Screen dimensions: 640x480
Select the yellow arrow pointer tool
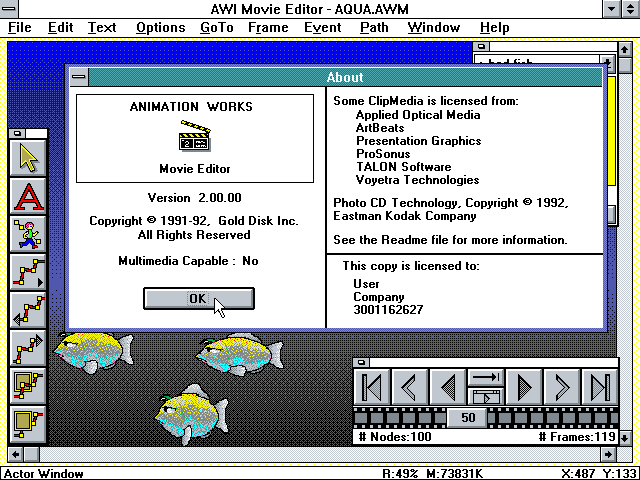(x=28, y=158)
